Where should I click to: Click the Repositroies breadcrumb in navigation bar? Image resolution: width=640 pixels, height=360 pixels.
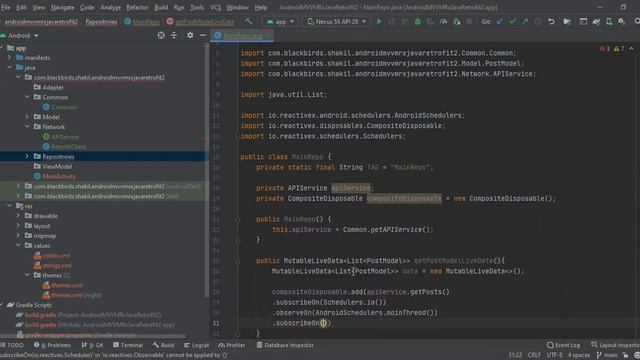[x=101, y=22]
